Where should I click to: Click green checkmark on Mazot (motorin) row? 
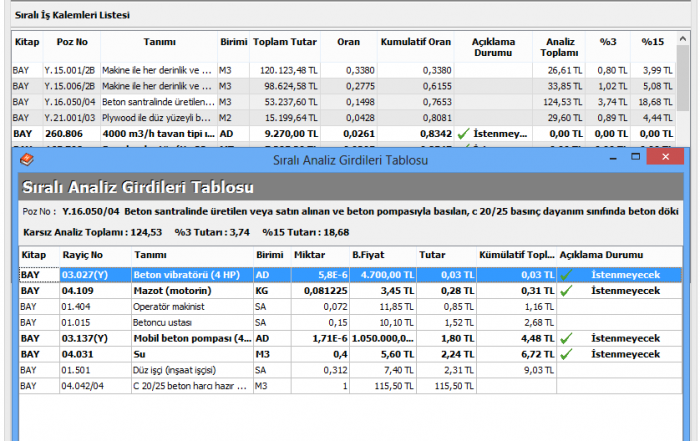click(x=566, y=290)
